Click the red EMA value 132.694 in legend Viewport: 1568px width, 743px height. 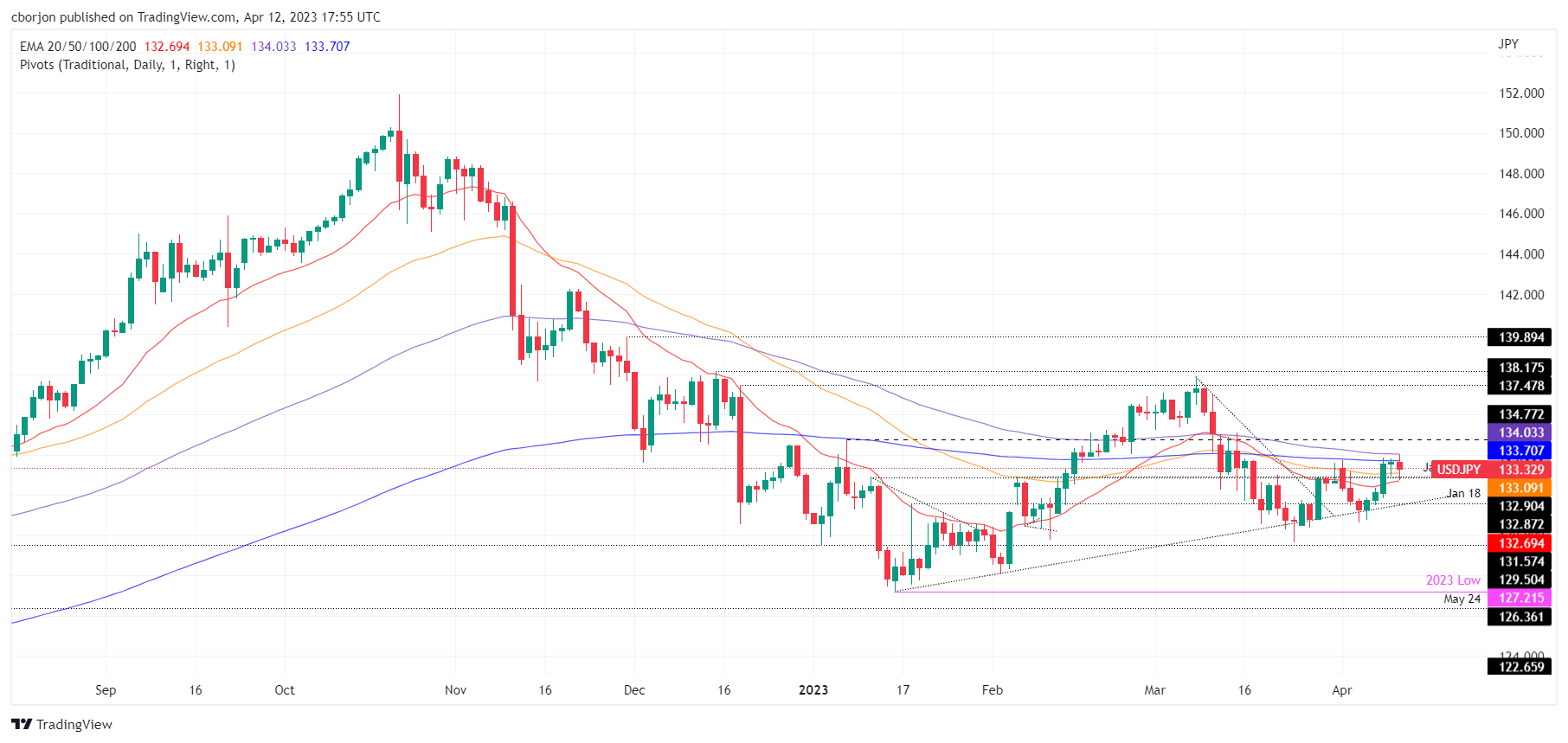click(167, 47)
